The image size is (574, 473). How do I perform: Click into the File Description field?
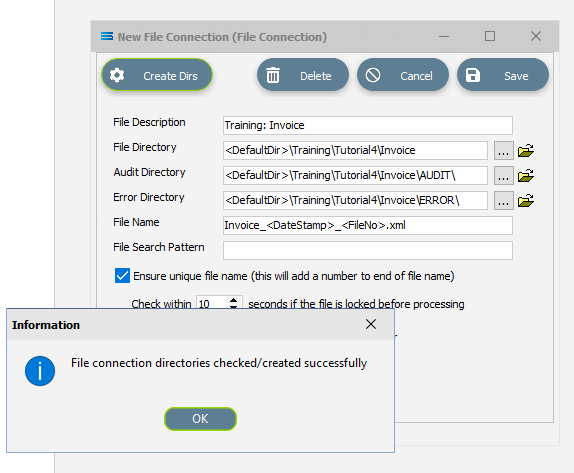pos(368,125)
